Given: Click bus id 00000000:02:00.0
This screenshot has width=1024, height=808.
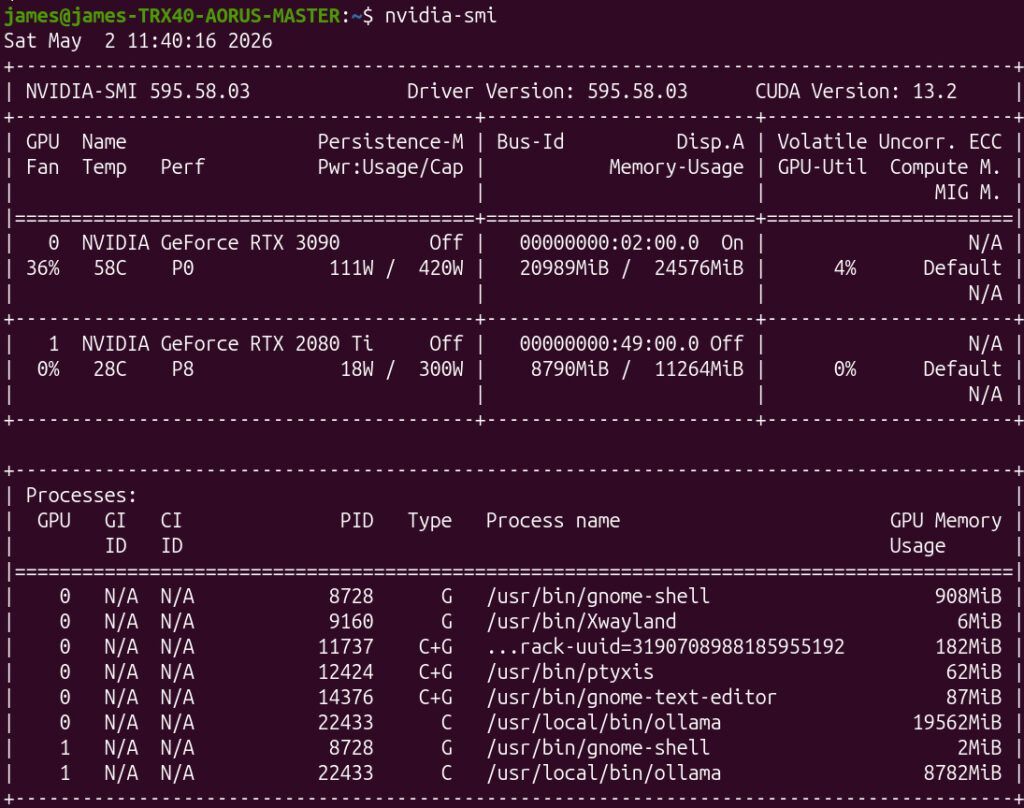Looking at the screenshot, I should pyautogui.click(x=609, y=243).
